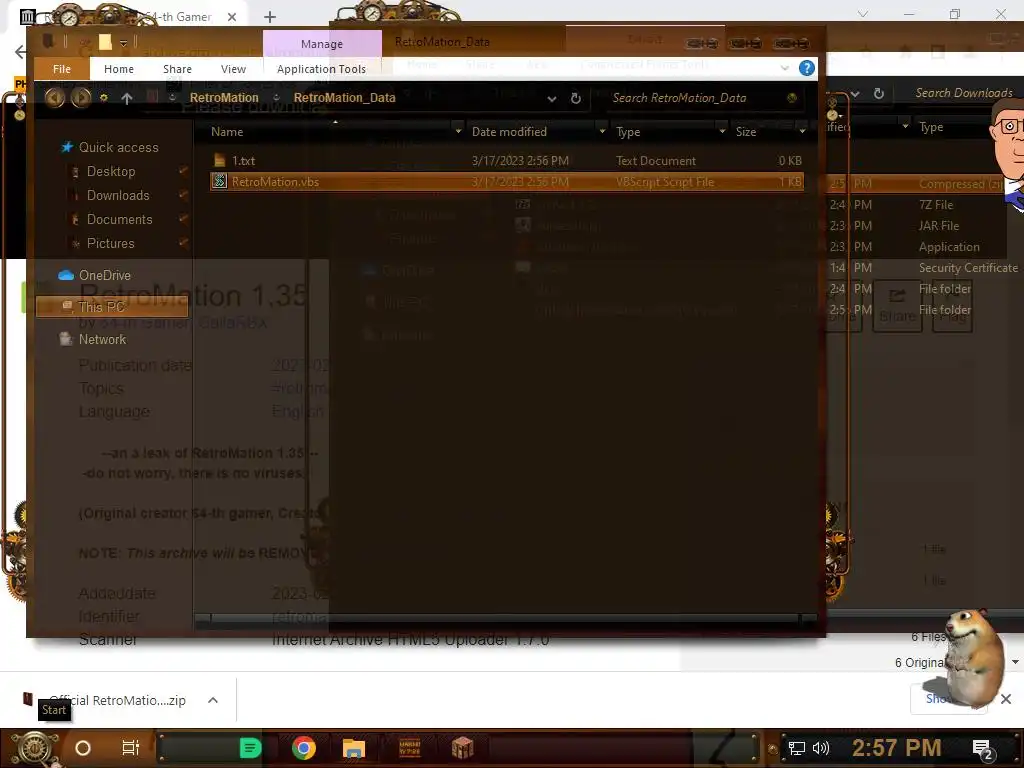The height and width of the screenshot is (768, 1024).
Task: Switch to the Home ribbon tab
Action: (119, 69)
